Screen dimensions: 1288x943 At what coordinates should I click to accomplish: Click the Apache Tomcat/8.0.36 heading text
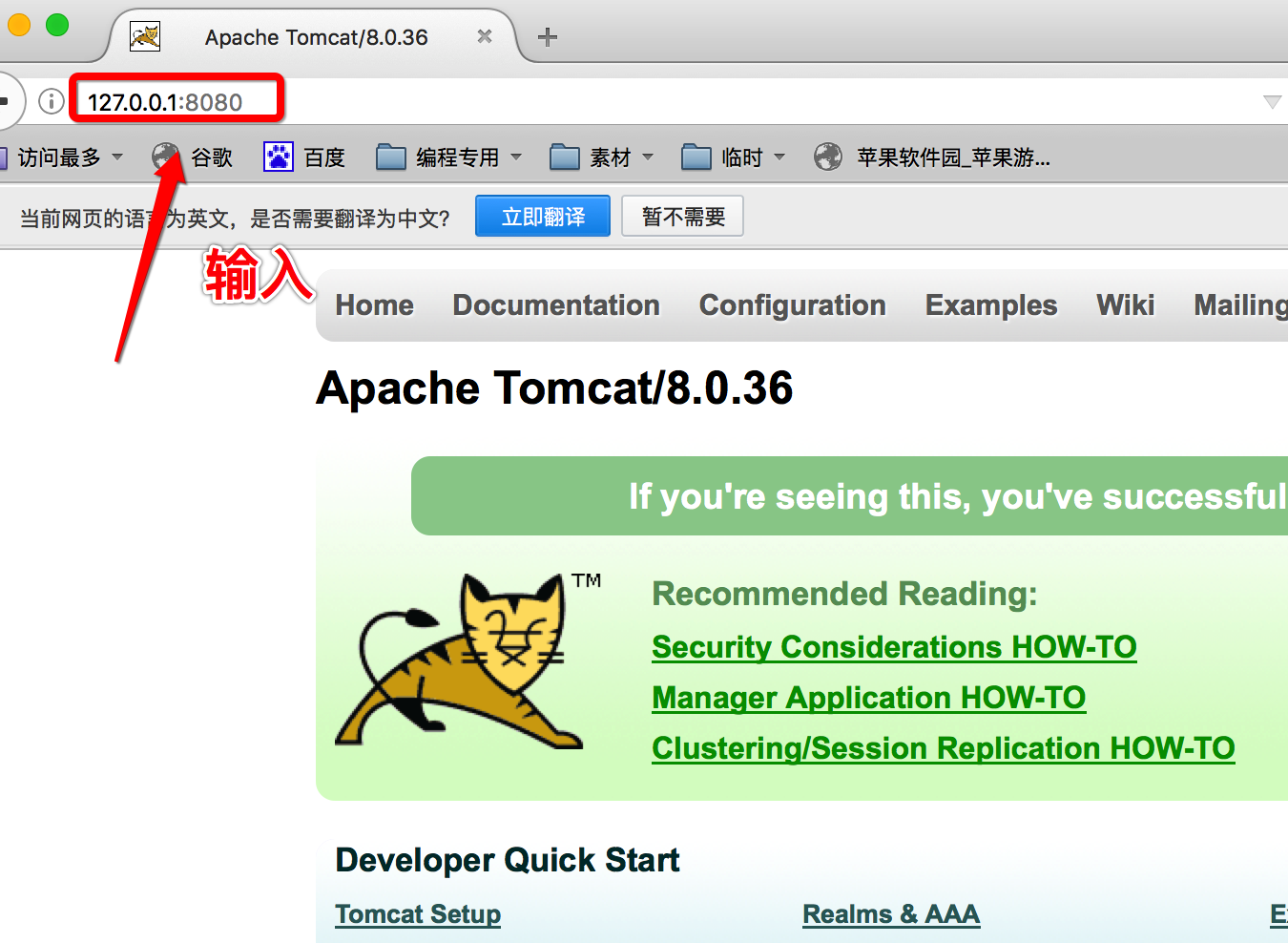(554, 388)
